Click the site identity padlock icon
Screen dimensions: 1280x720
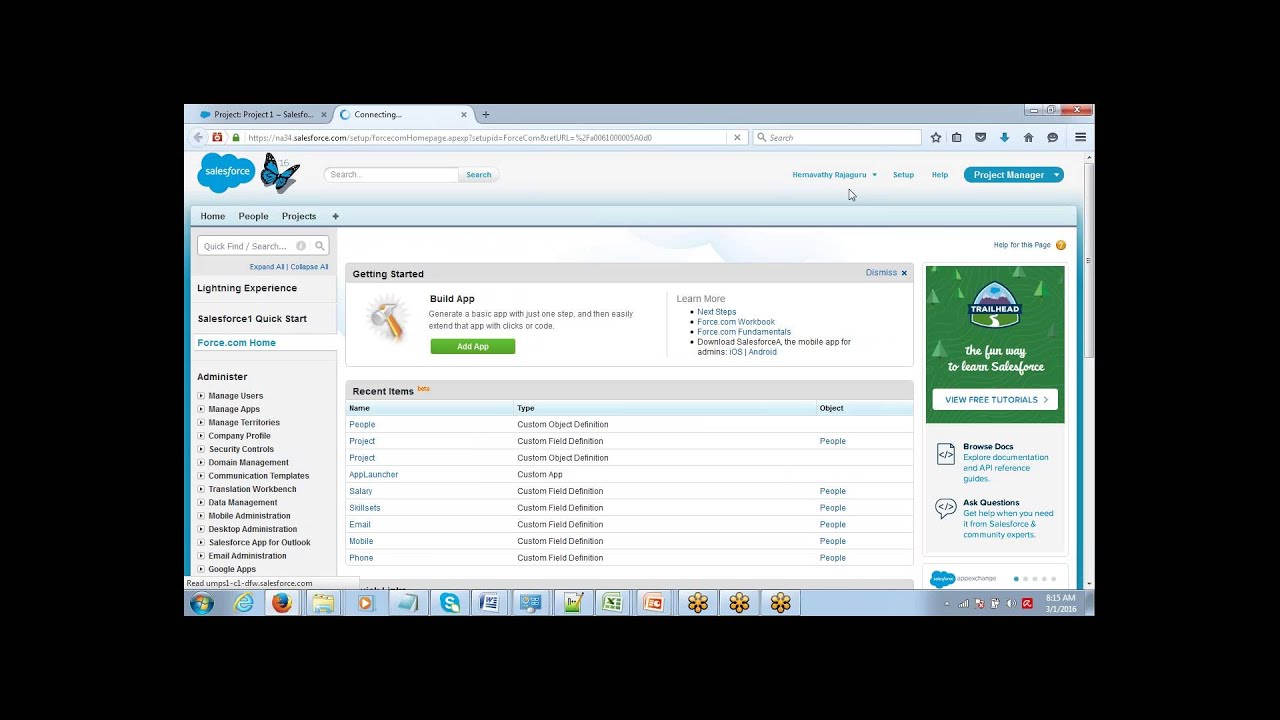236,137
